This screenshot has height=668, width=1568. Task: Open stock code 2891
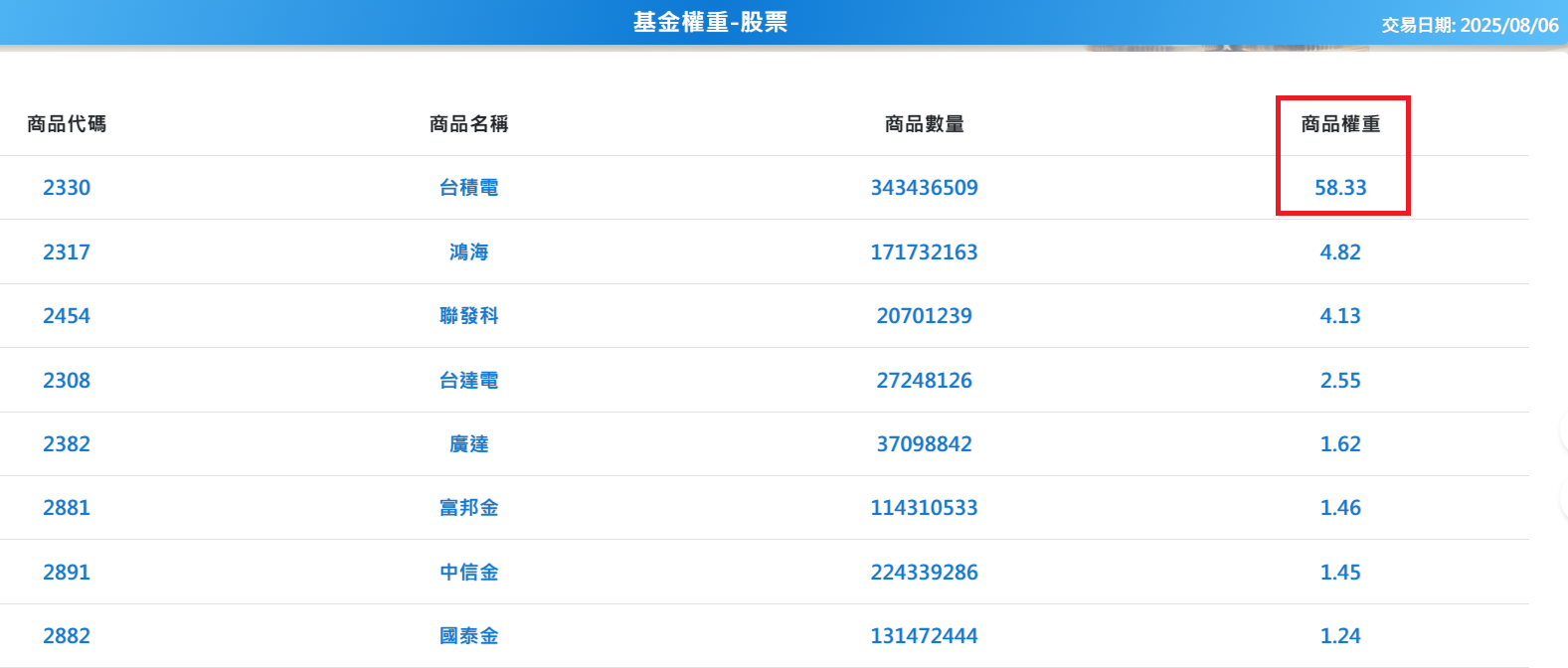pyautogui.click(x=67, y=573)
